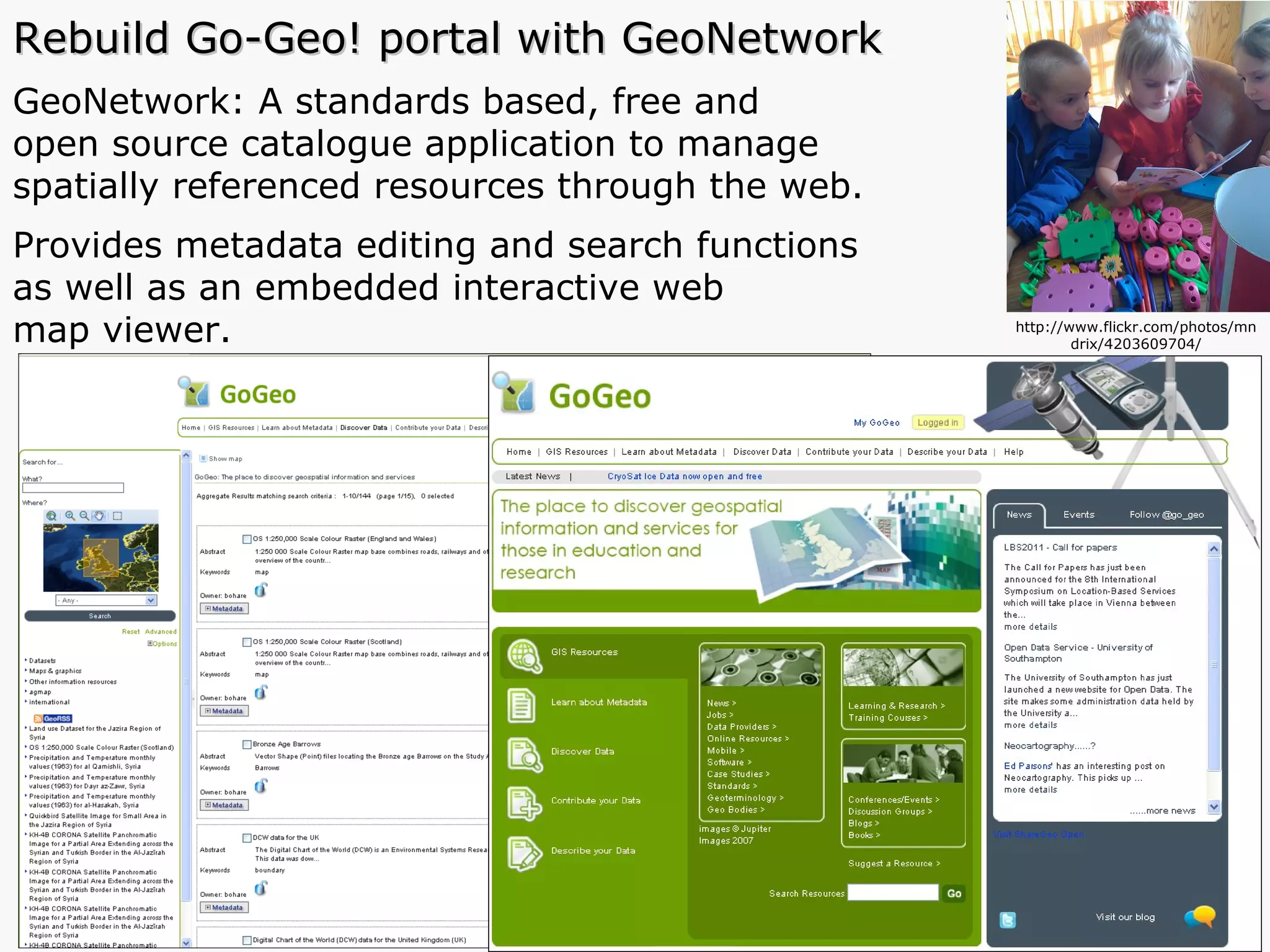
Task: Expand the Datasets category
Action: pos(42,661)
